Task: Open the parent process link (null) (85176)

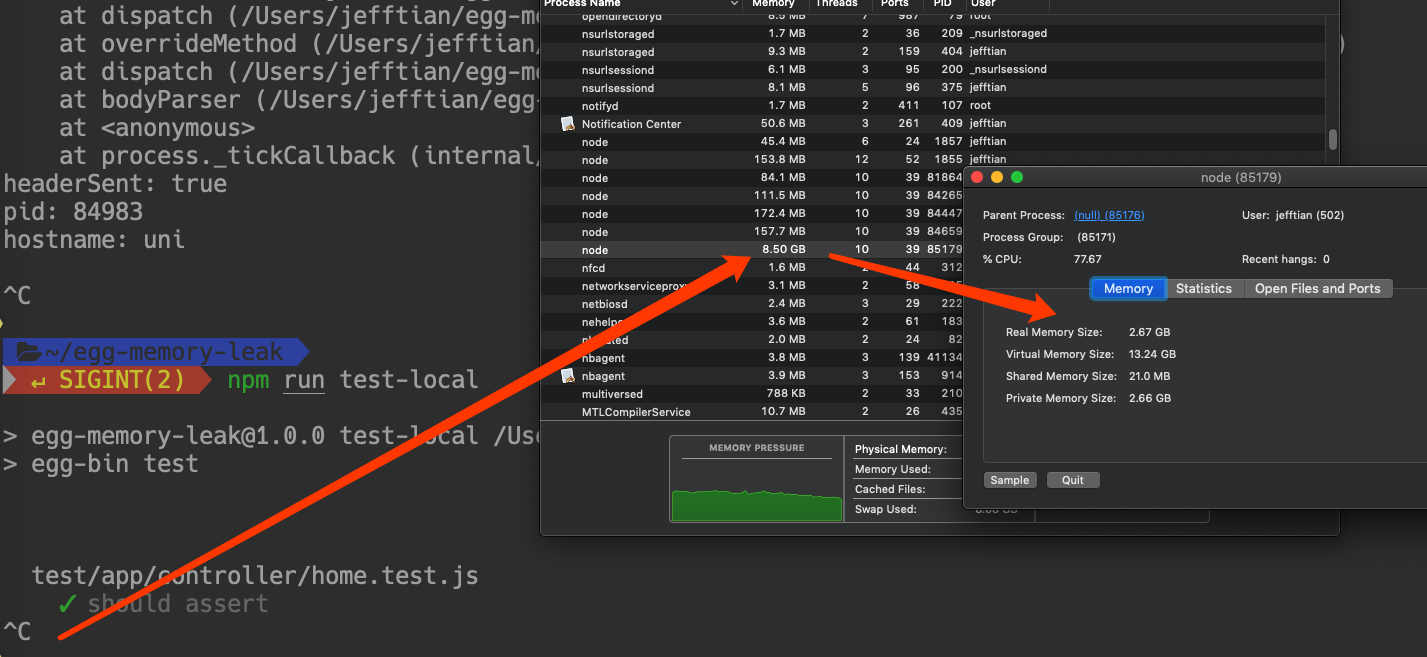Action: [1108, 214]
